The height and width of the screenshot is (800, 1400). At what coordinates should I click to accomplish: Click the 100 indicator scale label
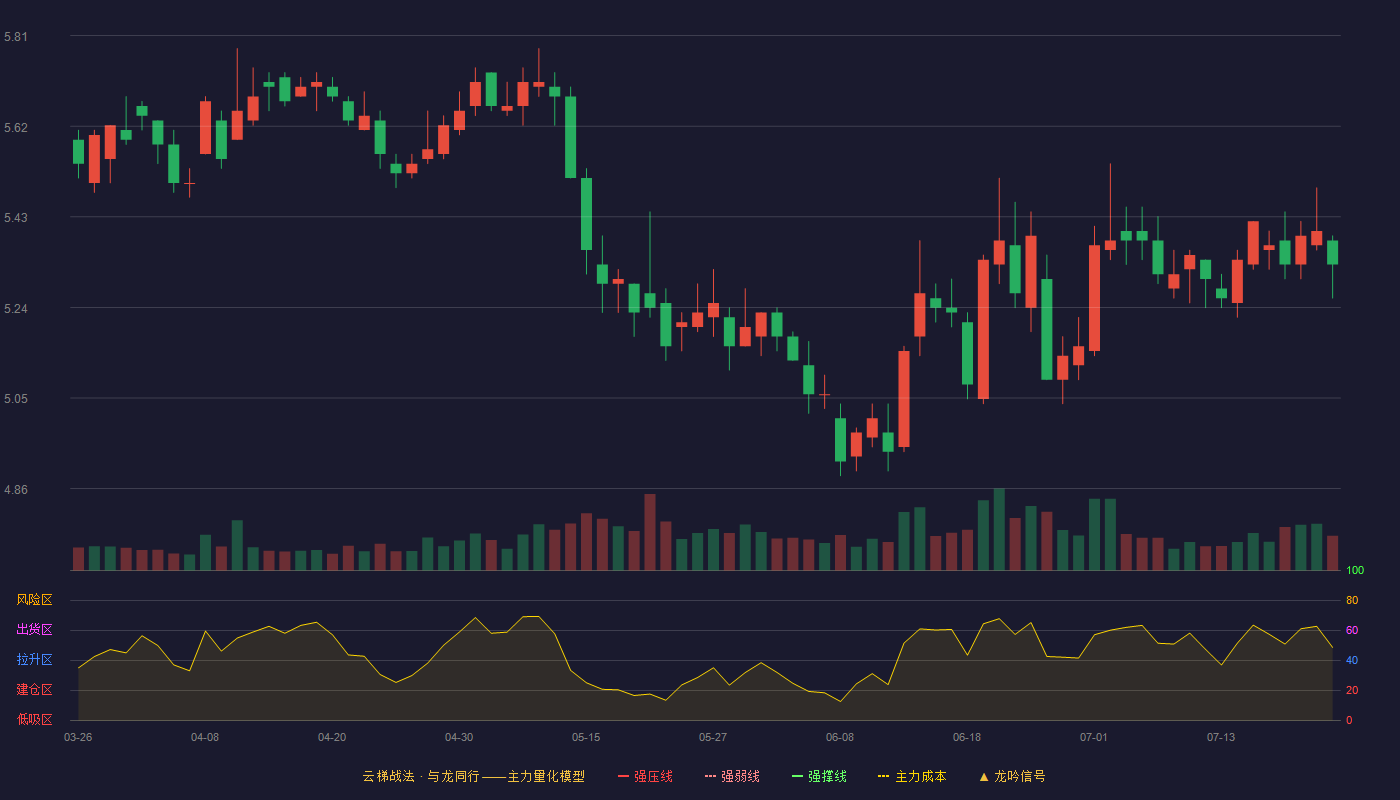tap(1355, 571)
